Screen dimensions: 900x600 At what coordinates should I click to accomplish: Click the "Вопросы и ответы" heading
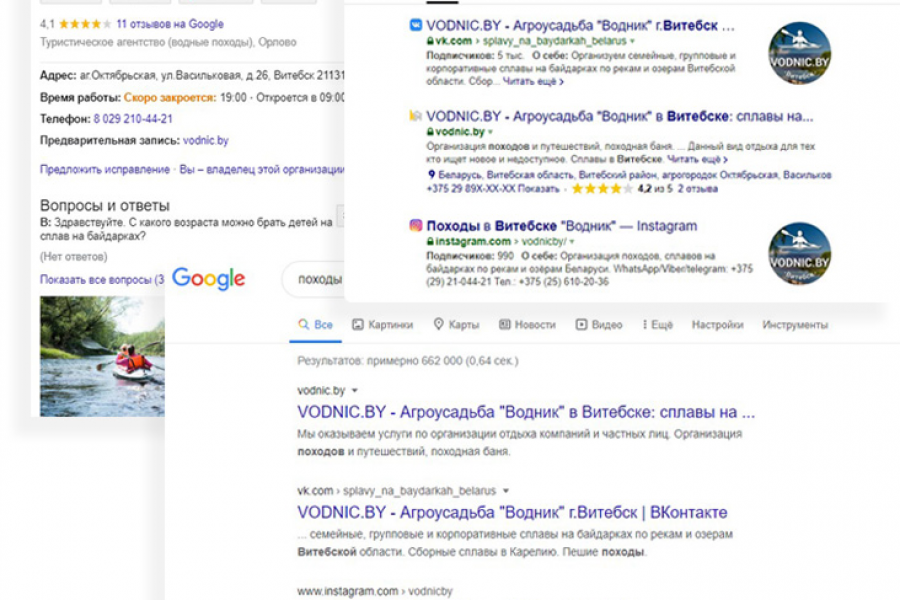104,206
